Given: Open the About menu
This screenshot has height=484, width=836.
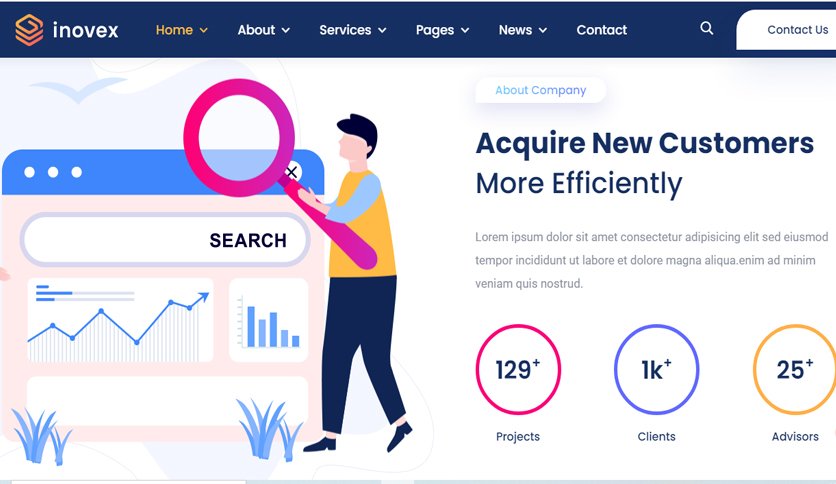Looking at the screenshot, I should click(256, 30).
